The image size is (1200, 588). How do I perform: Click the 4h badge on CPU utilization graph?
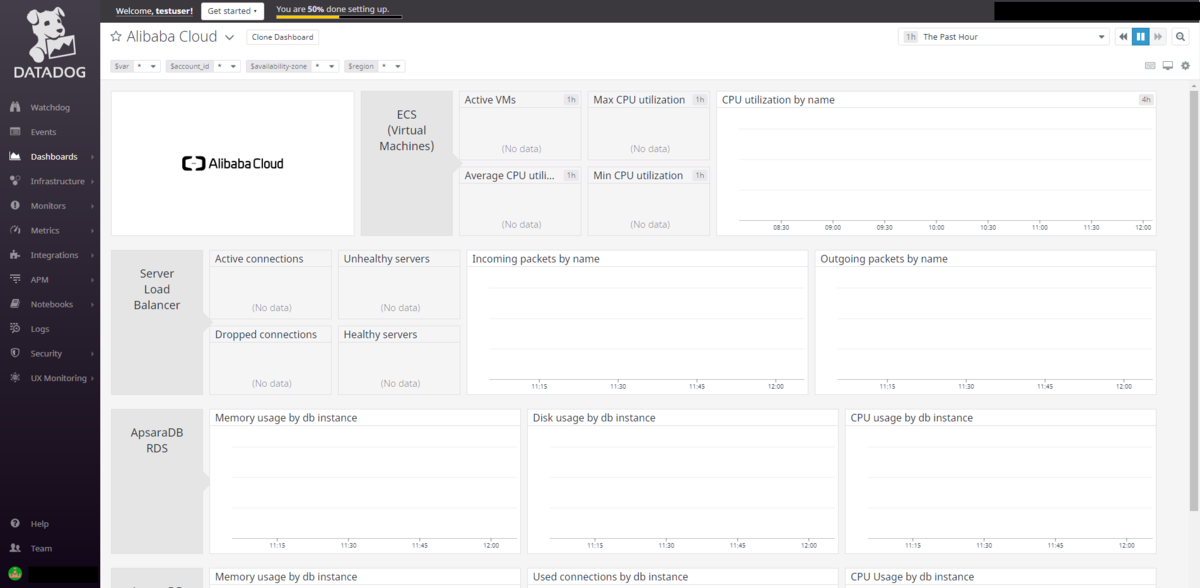1146,100
